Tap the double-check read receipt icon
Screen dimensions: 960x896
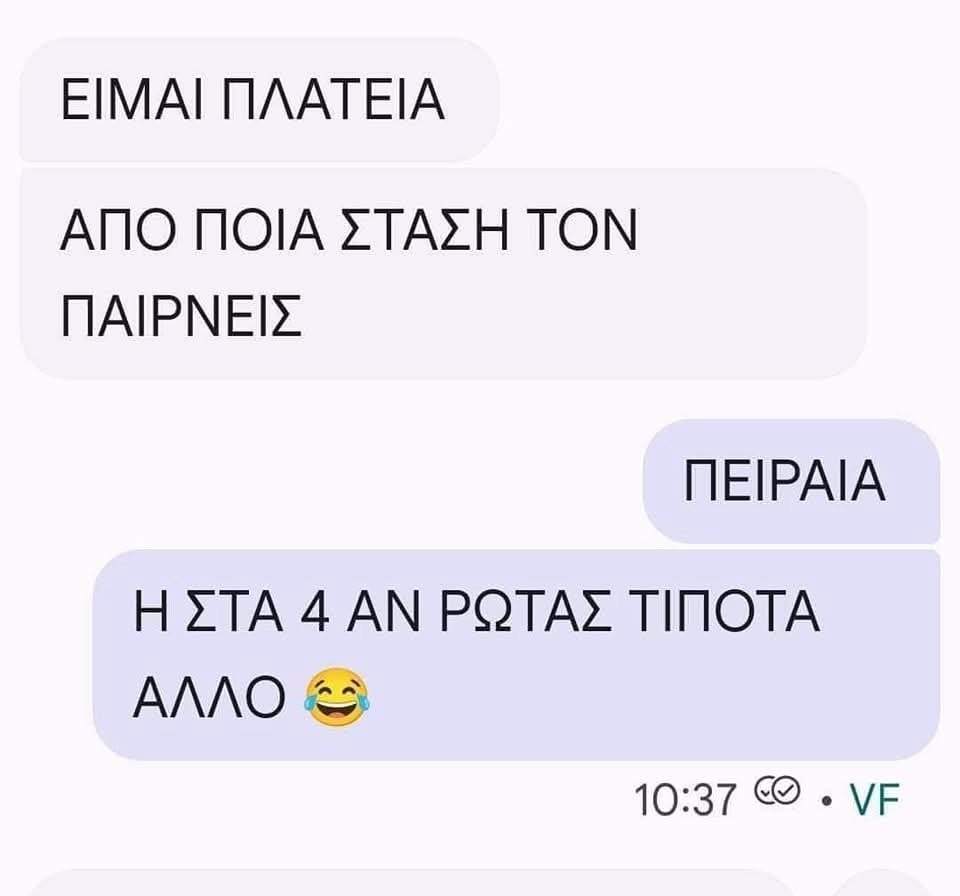777,794
